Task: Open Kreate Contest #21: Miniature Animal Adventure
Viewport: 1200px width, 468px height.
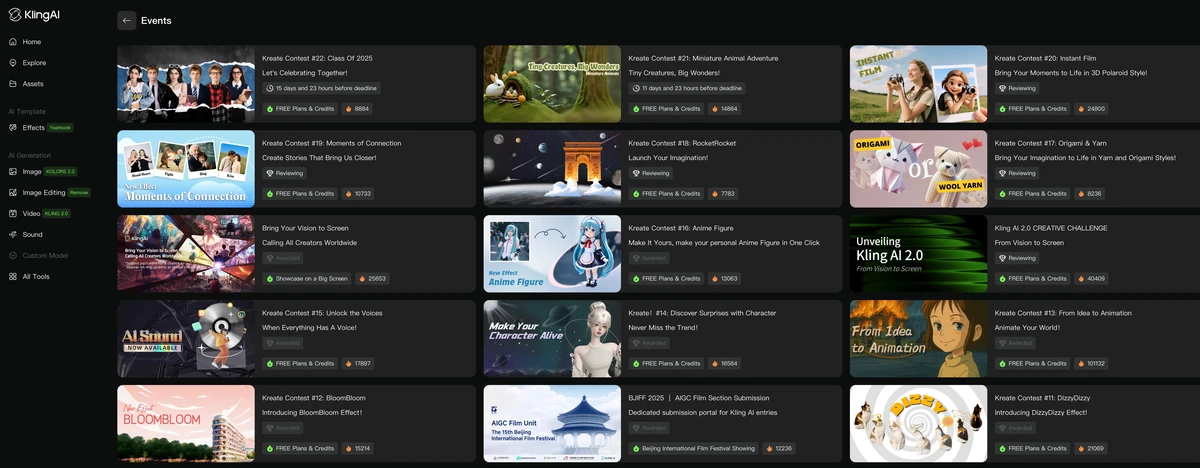Action: [703, 58]
